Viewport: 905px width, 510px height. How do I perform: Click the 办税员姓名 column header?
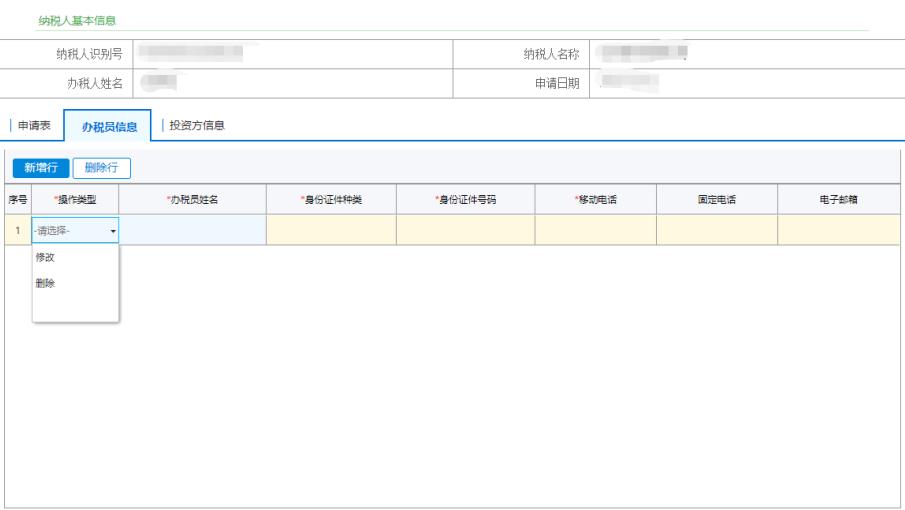[192, 200]
